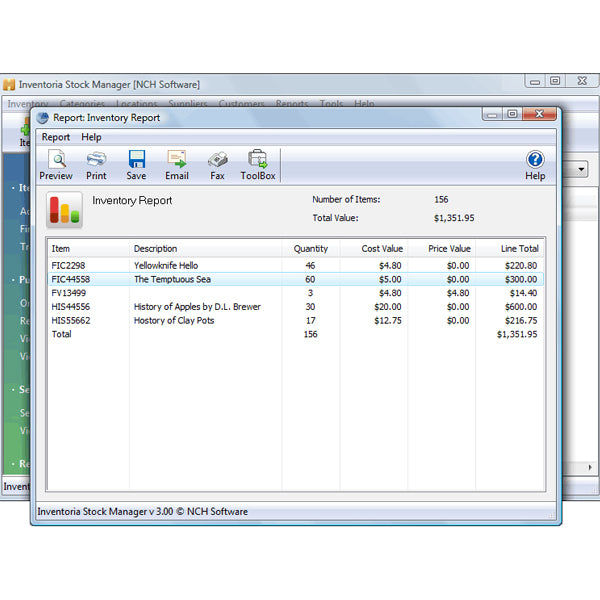Close the Inventory Report window
This screenshot has height=600, width=600.
click(x=539, y=114)
